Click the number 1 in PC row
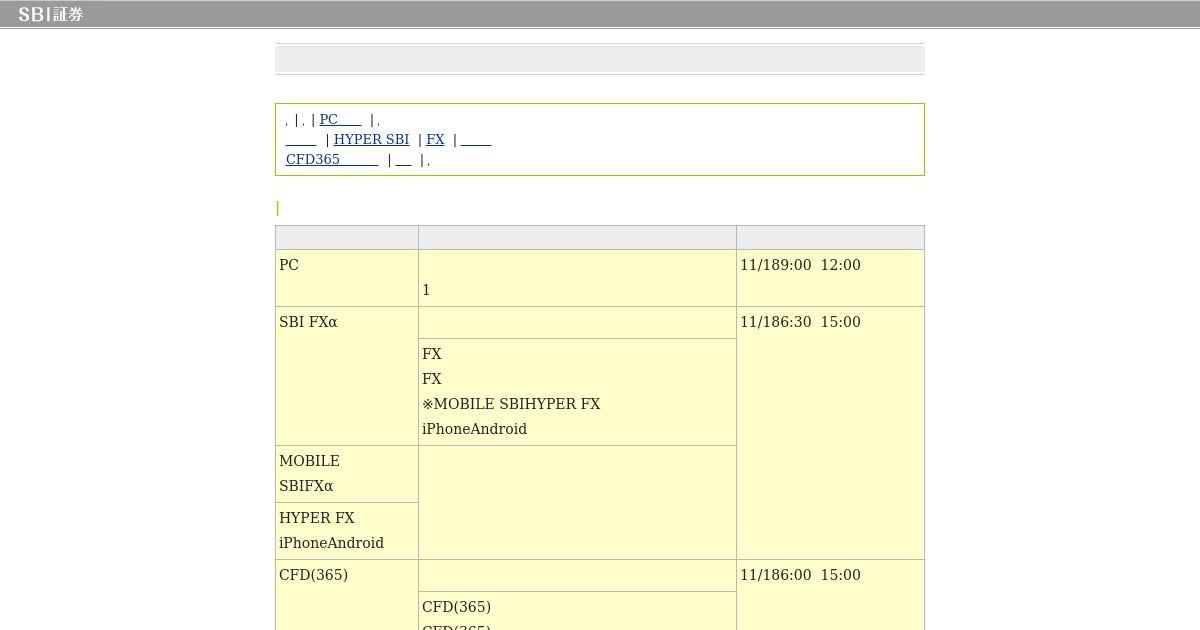This screenshot has height=630, width=1200. point(426,290)
